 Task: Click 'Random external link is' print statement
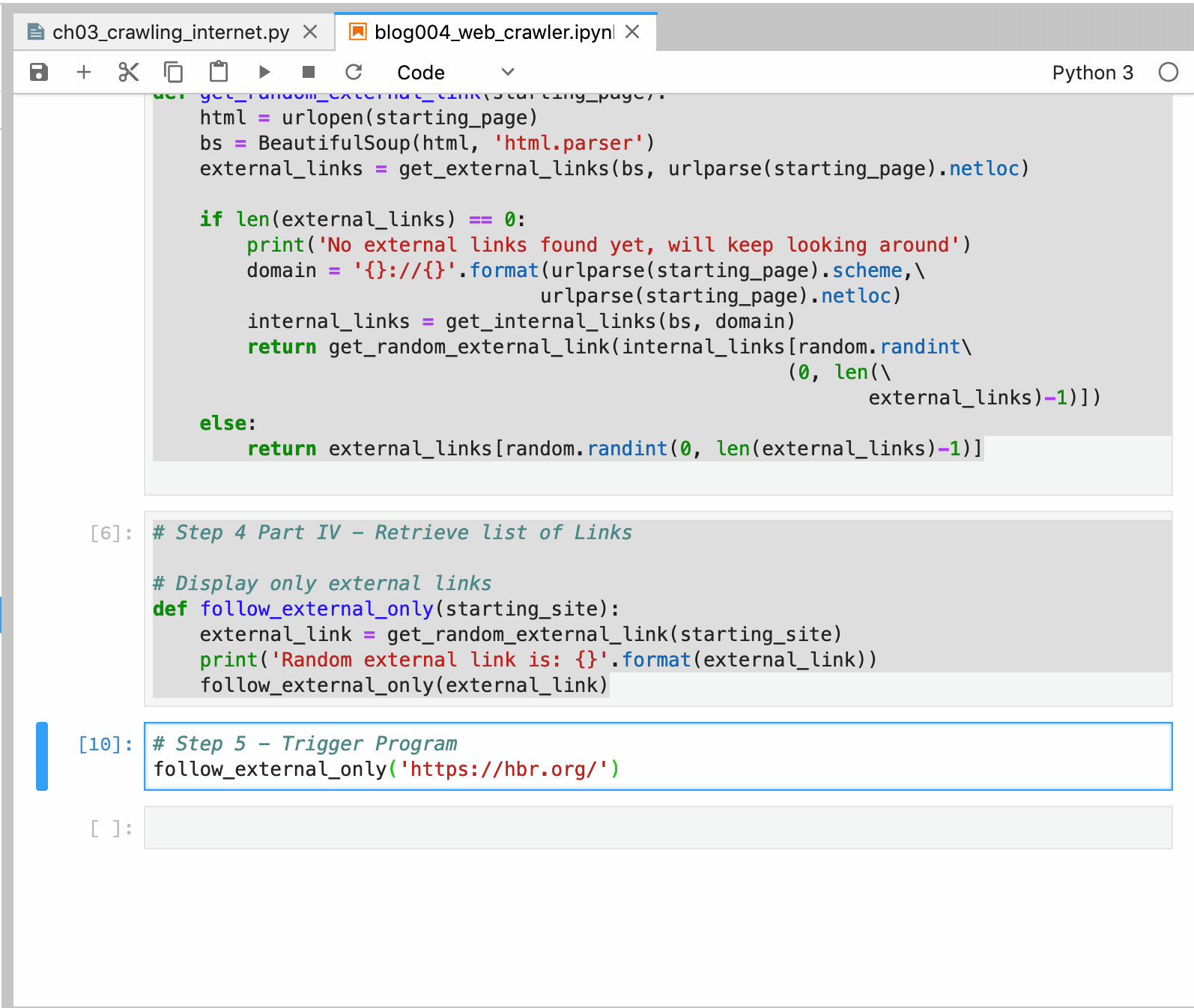[538, 660]
